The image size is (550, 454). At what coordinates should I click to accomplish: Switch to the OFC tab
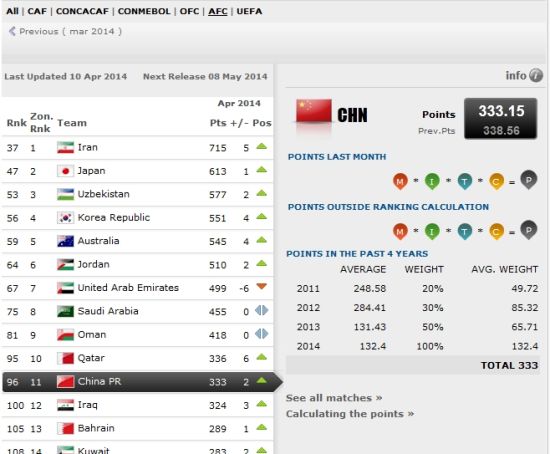coord(189,11)
